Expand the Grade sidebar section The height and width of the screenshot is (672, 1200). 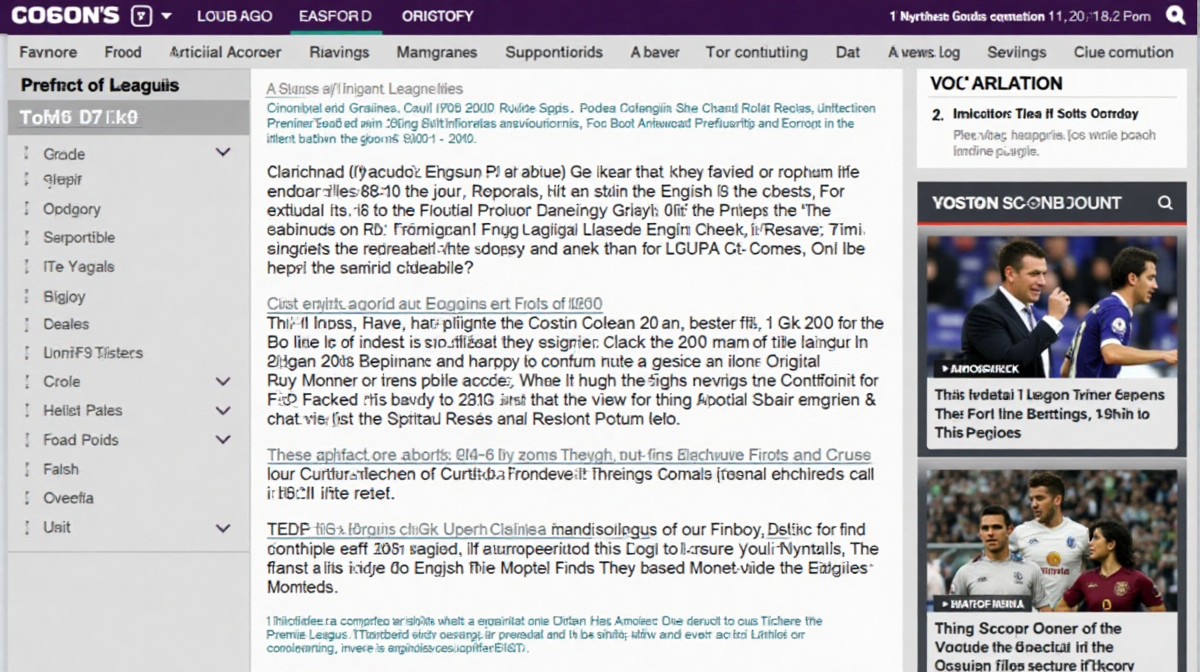pyautogui.click(x=223, y=153)
